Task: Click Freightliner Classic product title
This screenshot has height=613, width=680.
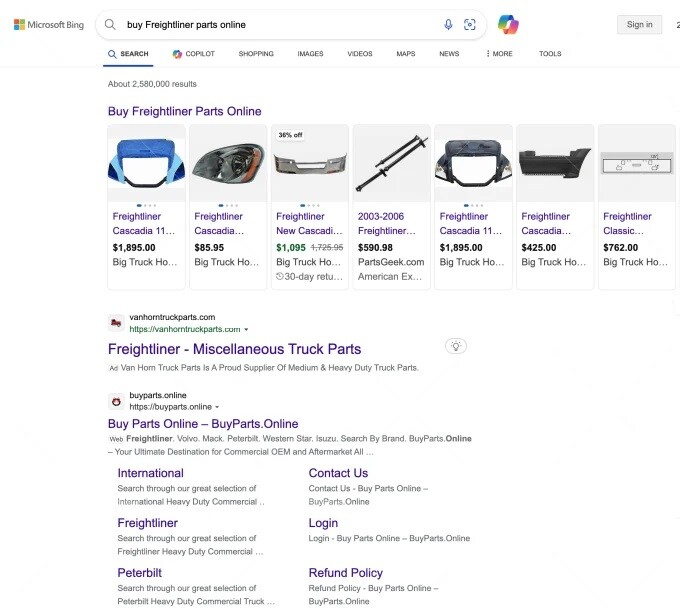Action: tap(627, 223)
